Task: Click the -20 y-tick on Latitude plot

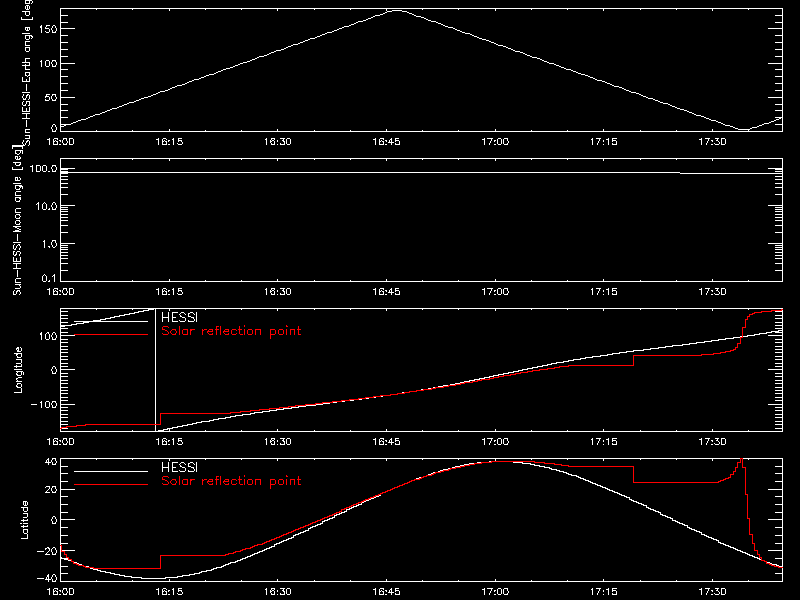Action: pos(47,551)
